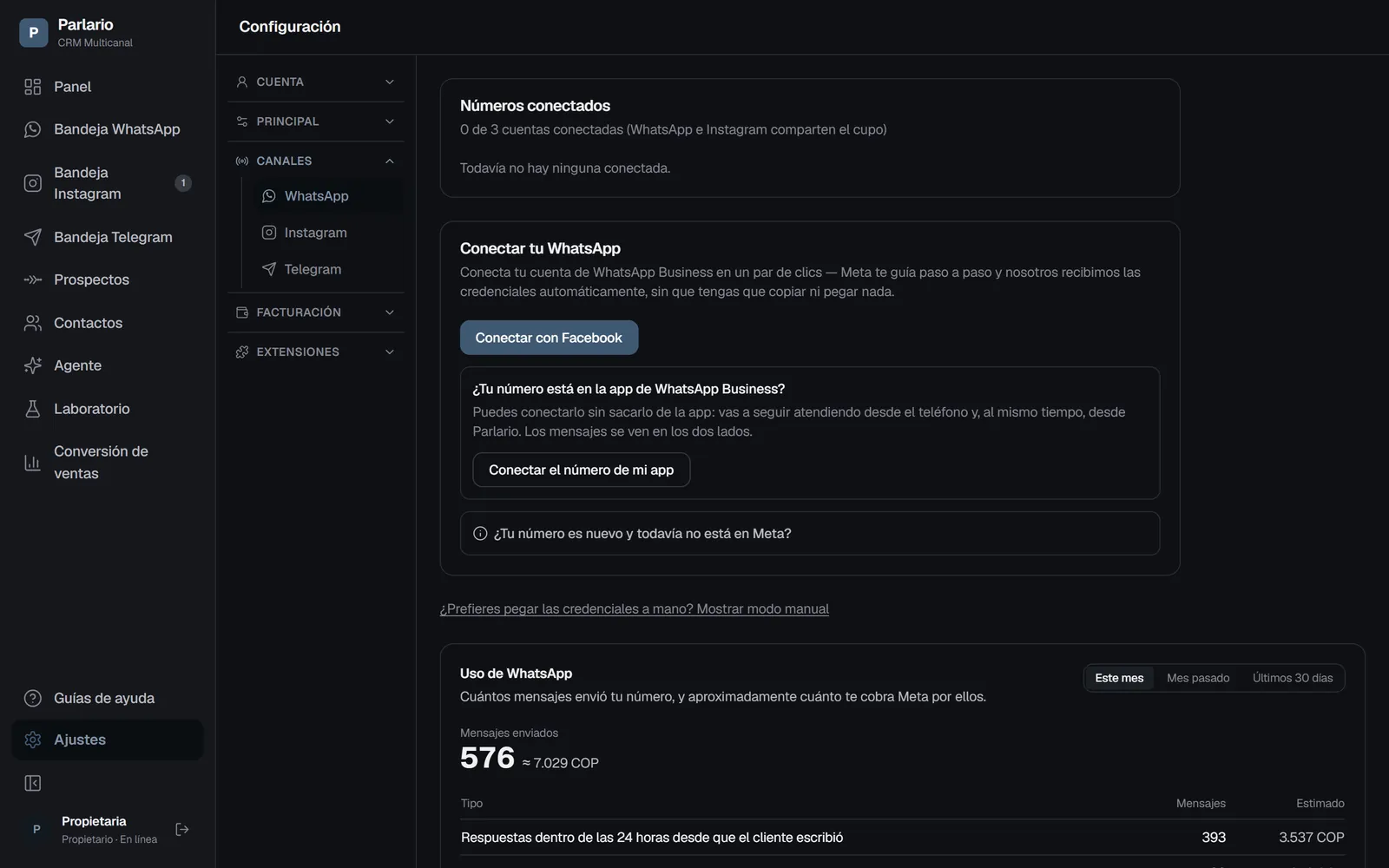Image resolution: width=1389 pixels, height=868 pixels.
Task: Click the Facturación wallet icon
Action: click(x=242, y=312)
